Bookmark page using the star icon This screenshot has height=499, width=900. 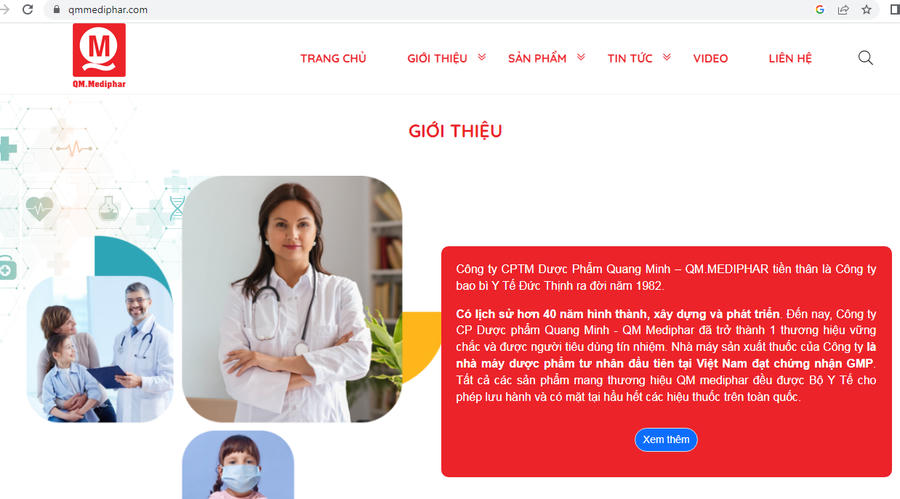(867, 9)
